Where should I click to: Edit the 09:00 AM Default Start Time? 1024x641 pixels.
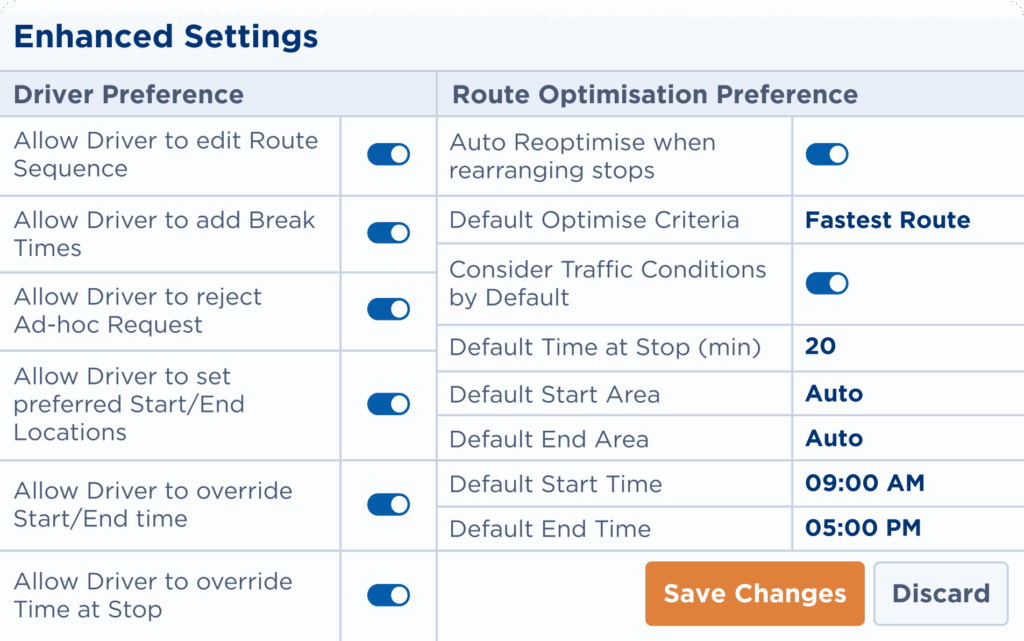click(864, 484)
